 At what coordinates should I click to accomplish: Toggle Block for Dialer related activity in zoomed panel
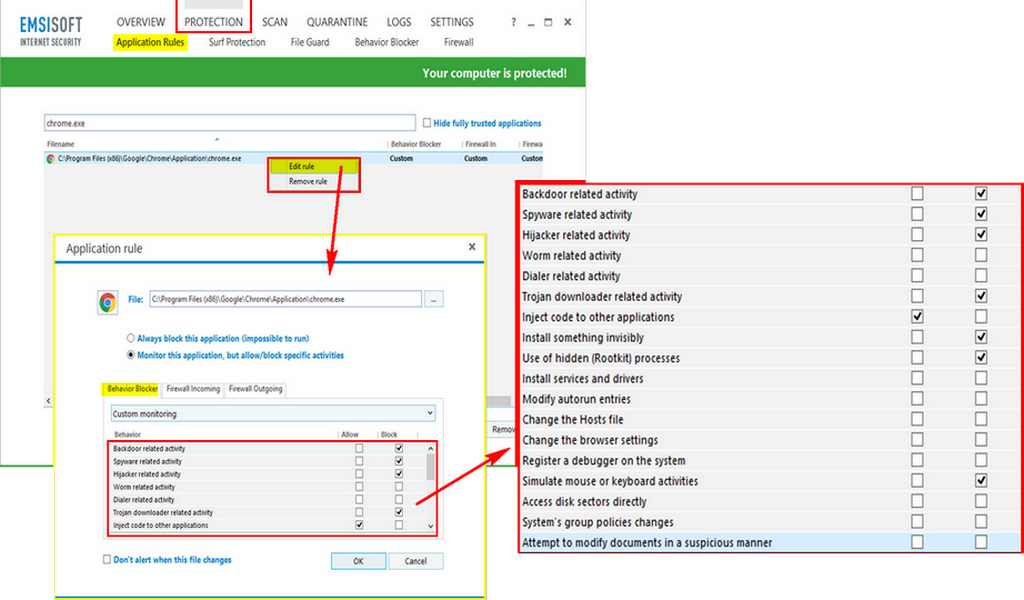point(981,276)
